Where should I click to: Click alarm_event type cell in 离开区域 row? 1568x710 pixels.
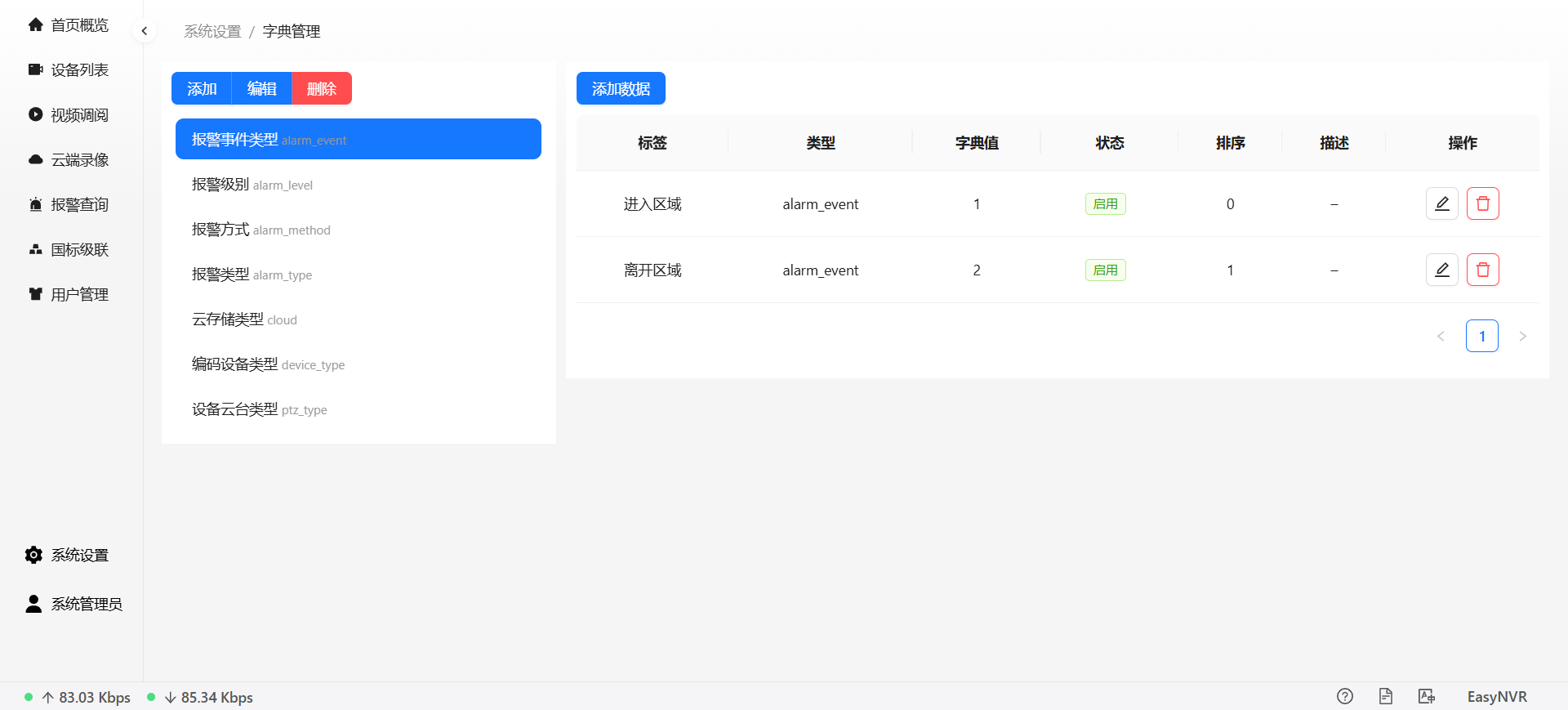pos(821,270)
